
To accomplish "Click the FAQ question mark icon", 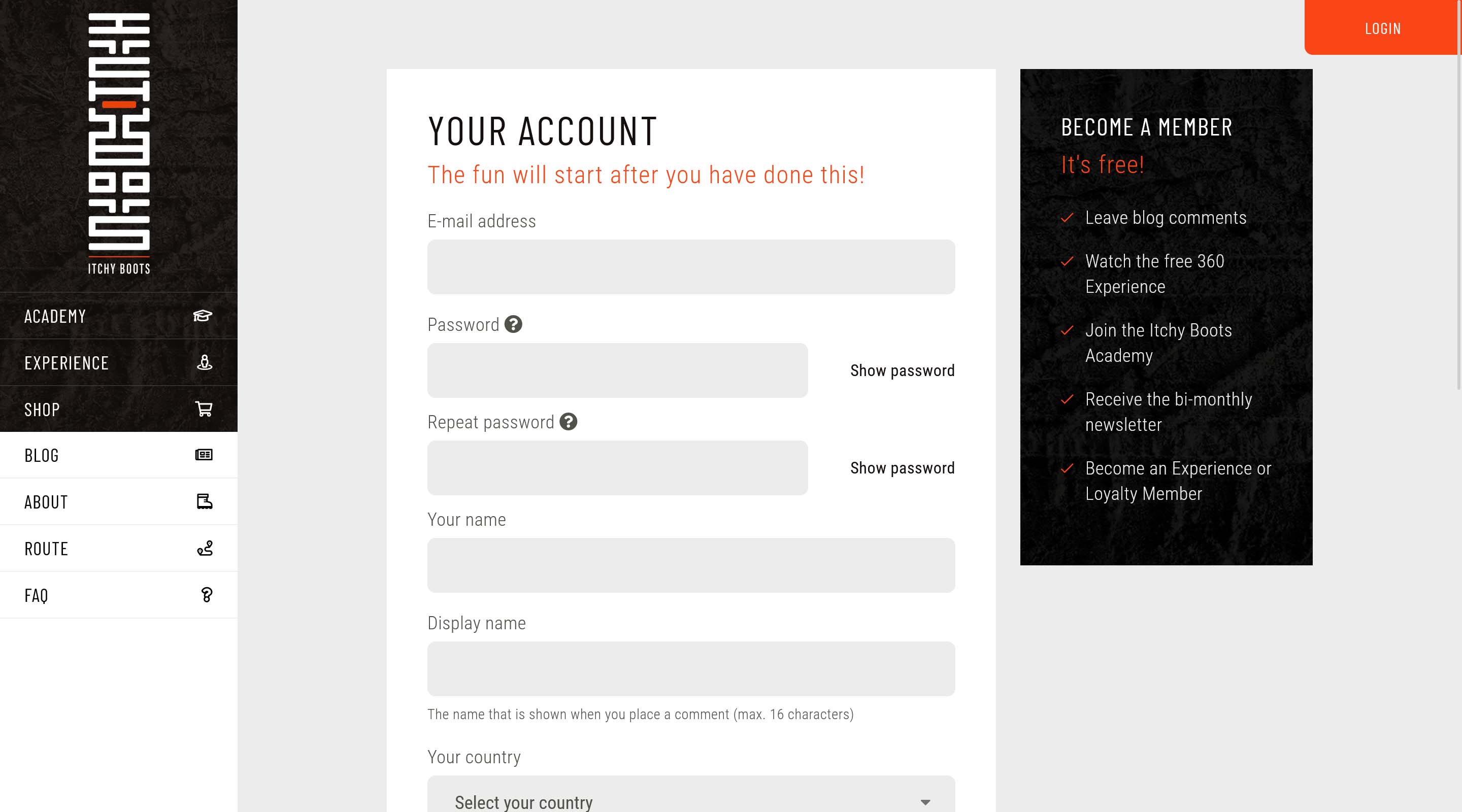I will (207, 595).
